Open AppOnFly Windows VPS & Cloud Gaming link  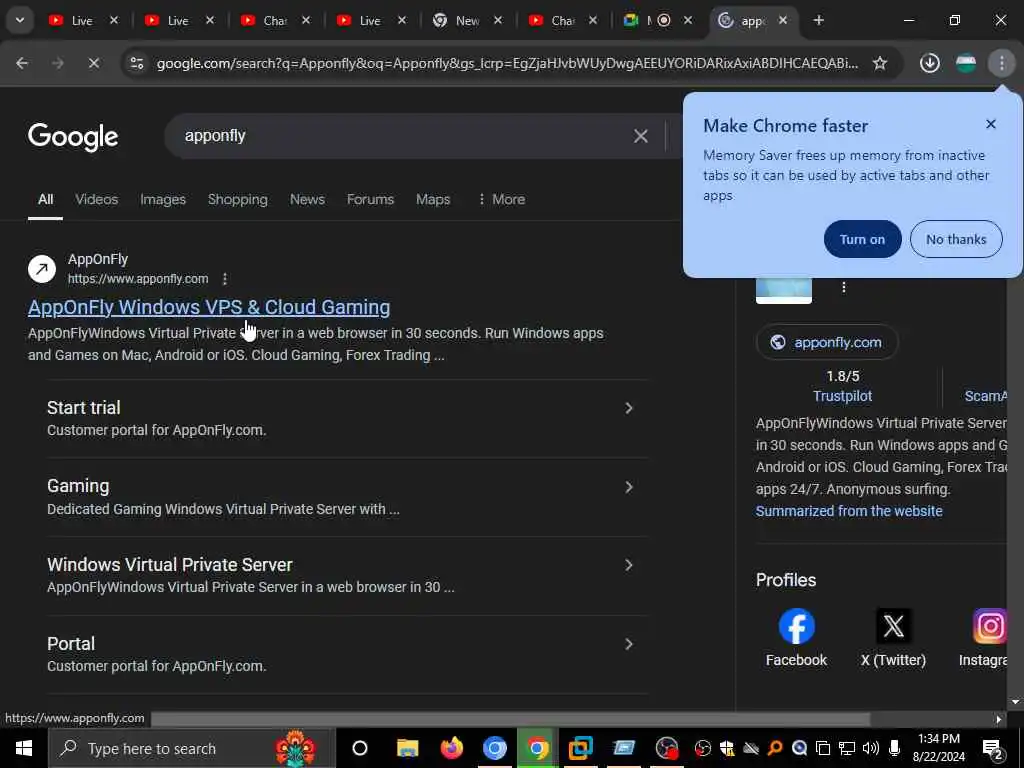209,307
